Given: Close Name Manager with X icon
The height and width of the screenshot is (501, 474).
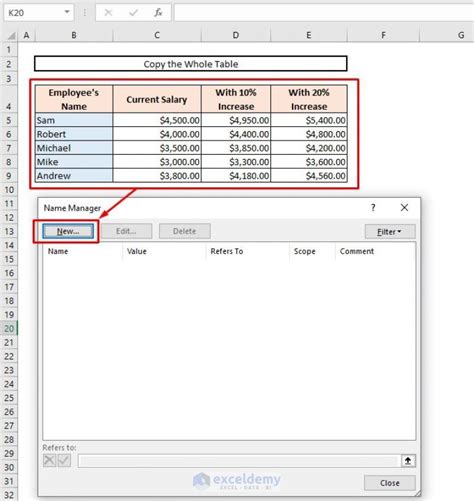Looking at the screenshot, I should [404, 208].
